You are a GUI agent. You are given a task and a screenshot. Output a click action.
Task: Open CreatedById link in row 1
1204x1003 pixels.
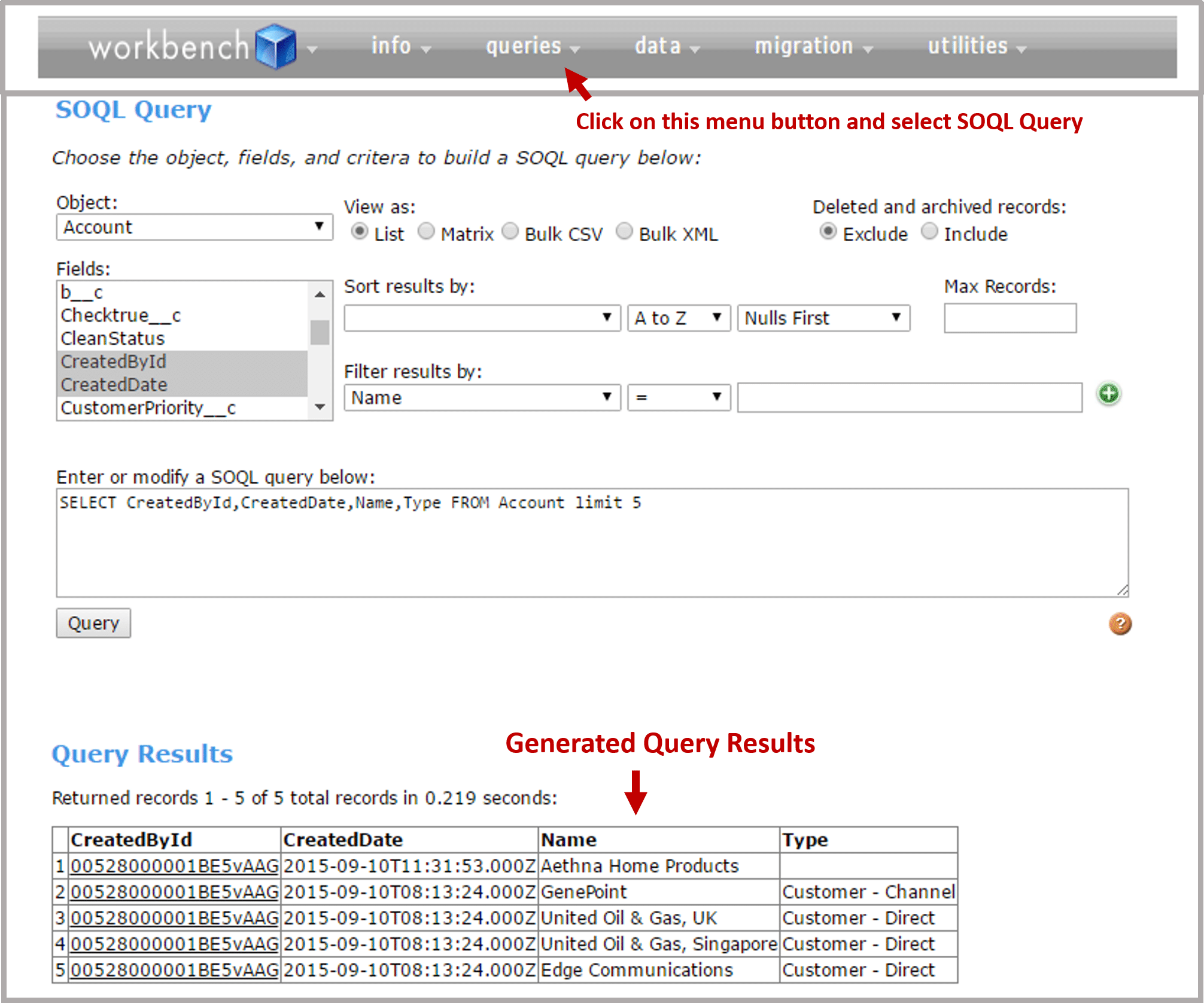click(175, 866)
